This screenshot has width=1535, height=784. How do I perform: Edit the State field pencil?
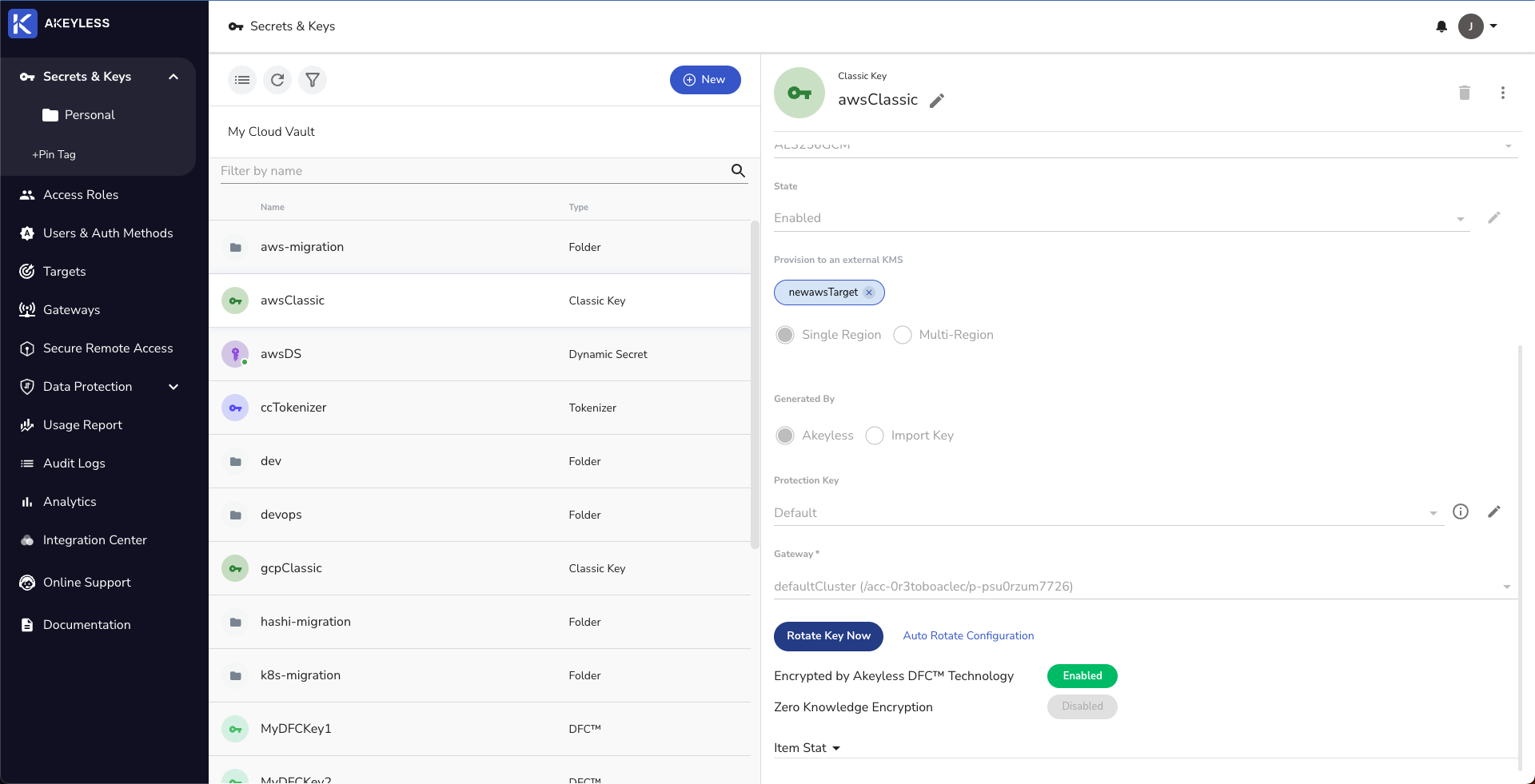pos(1493,217)
